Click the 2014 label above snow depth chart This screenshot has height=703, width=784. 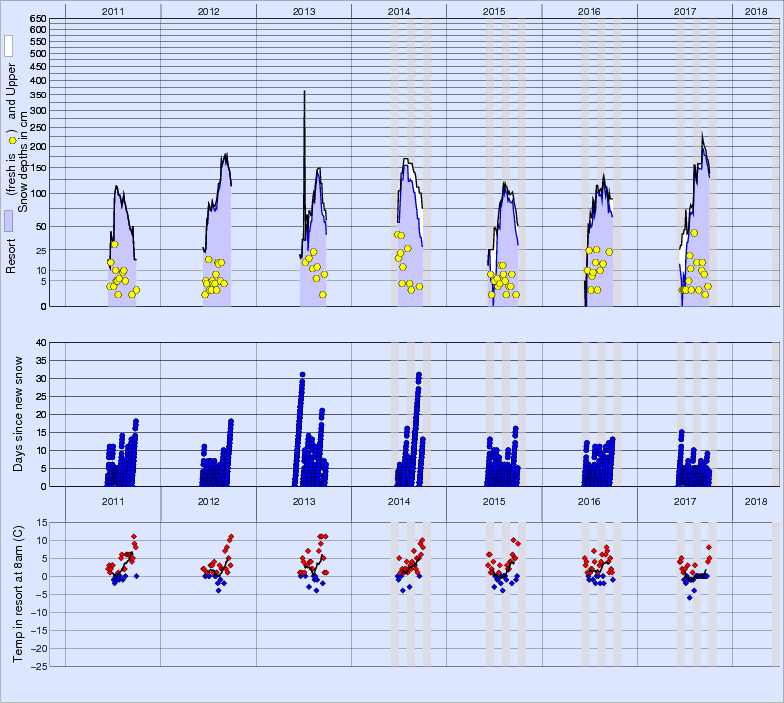[399, 12]
